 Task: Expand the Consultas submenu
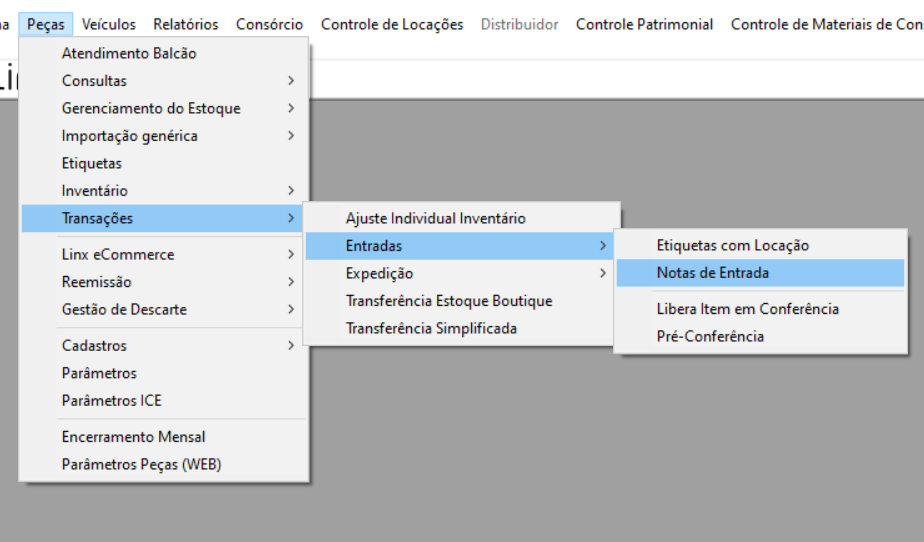tap(94, 81)
